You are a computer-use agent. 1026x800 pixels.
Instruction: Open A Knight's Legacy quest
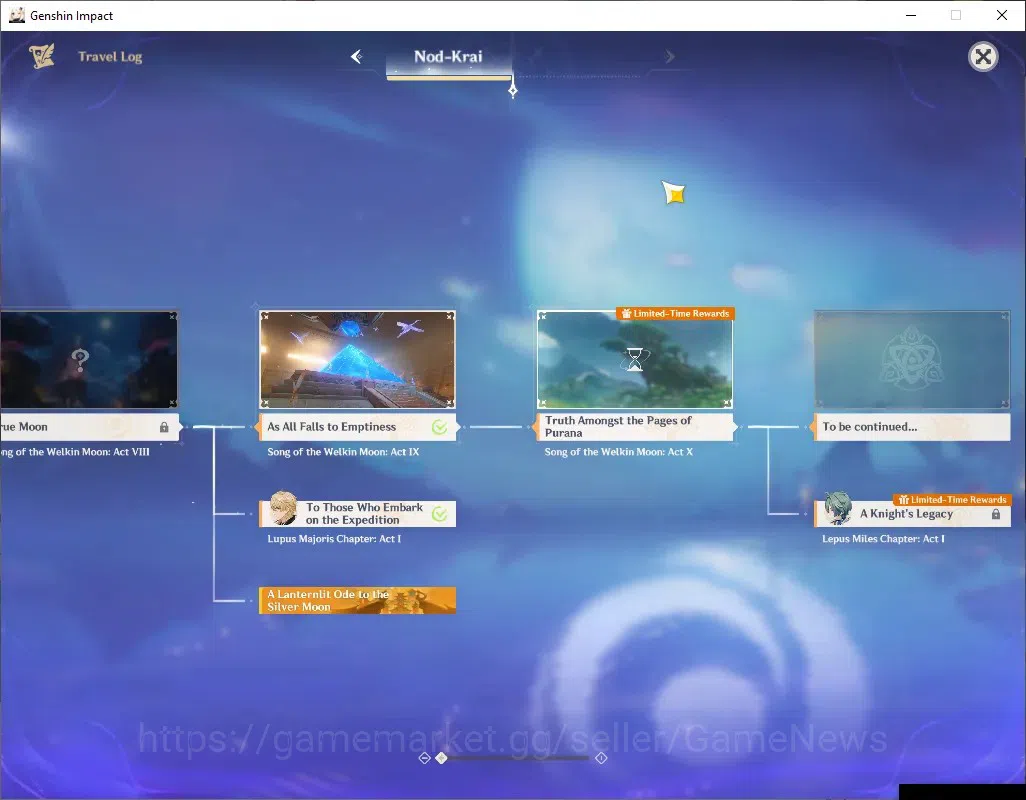tap(912, 513)
